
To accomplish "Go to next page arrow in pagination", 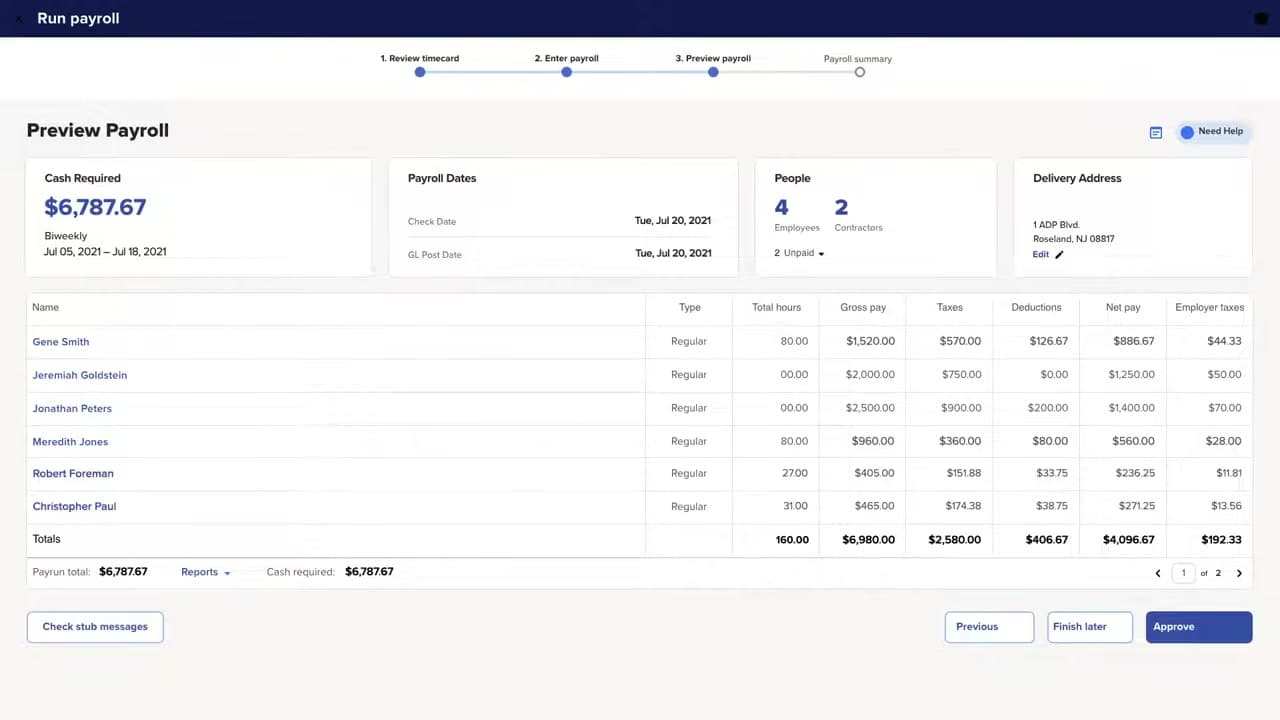I will (x=1239, y=573).
